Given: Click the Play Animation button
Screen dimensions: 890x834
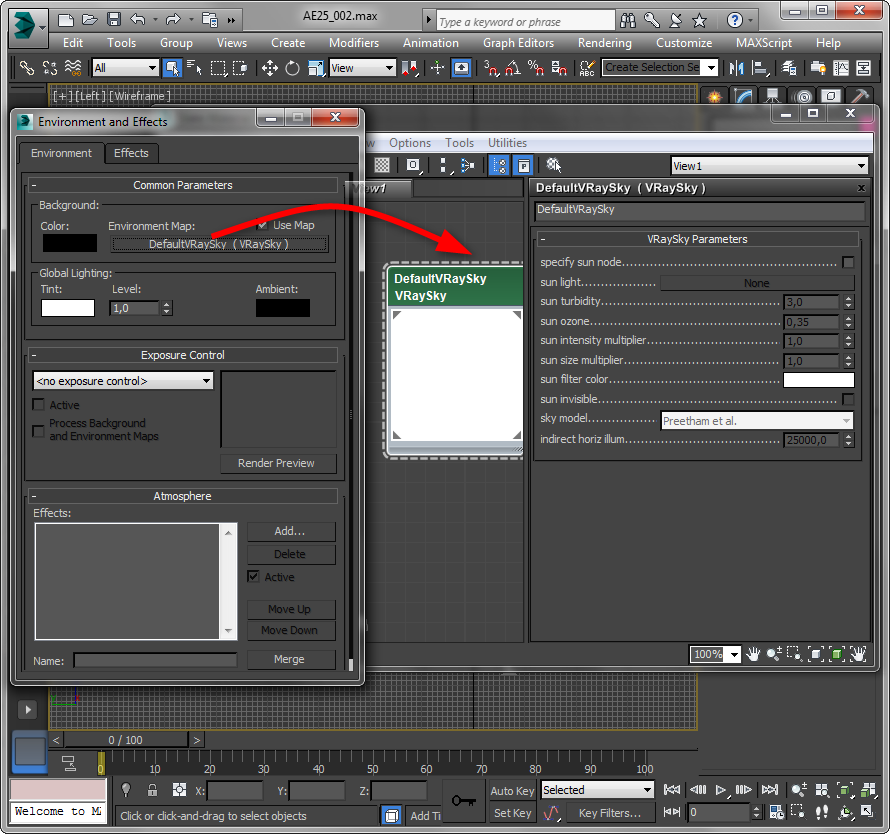Looking at the screenshot, I should click(721, 790).
